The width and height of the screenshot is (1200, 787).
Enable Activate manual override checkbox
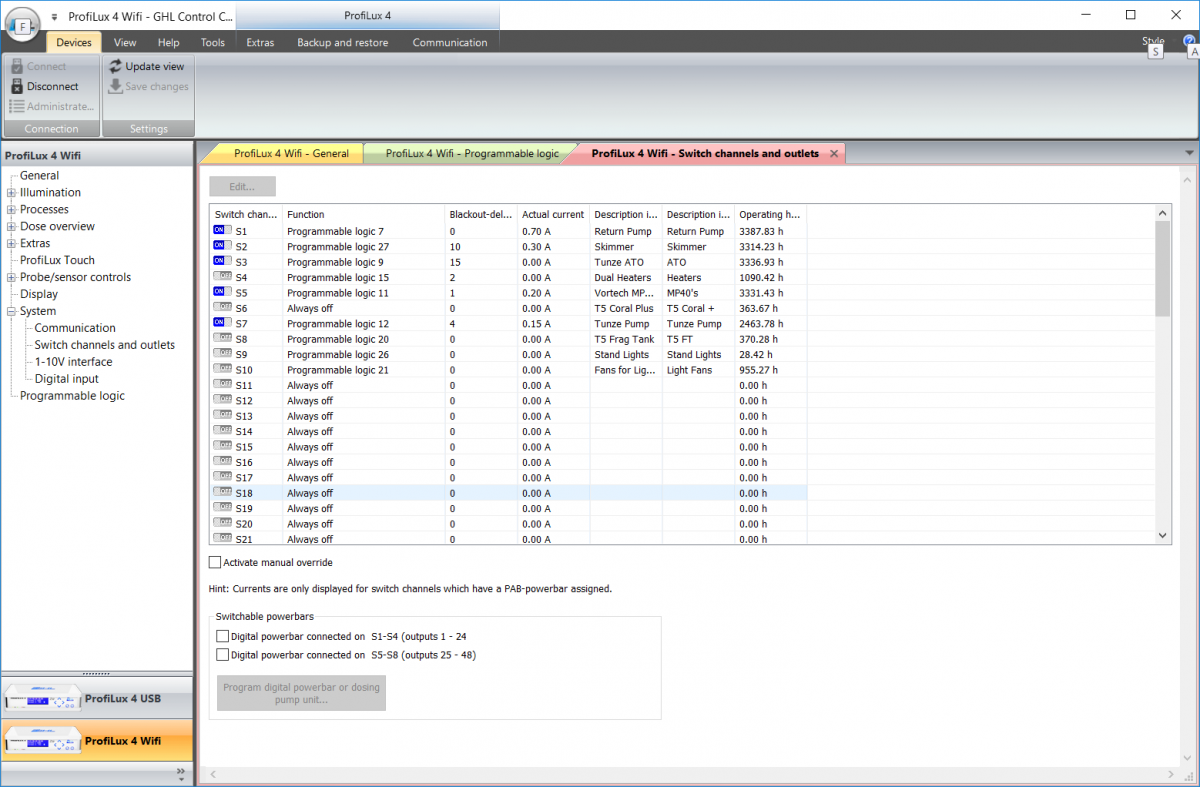pos(215,562)
